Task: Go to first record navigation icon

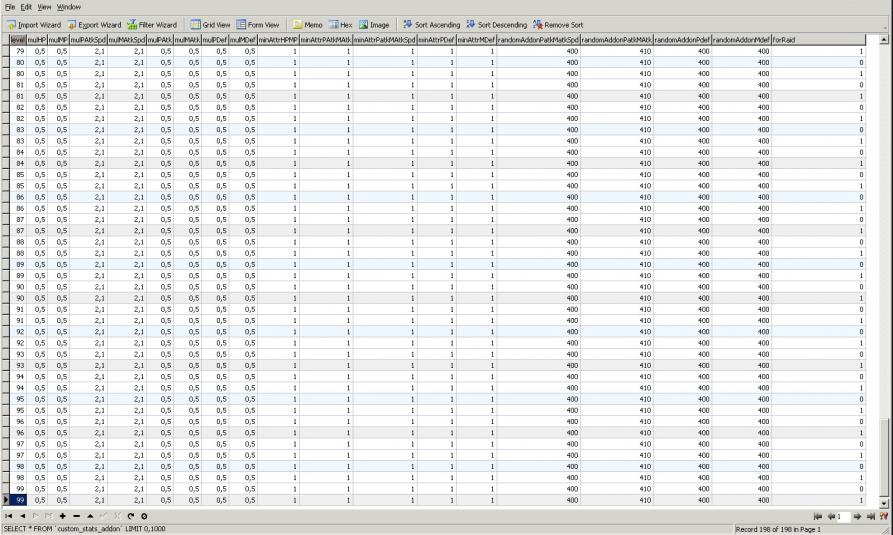Action: [x=8, y=516]
